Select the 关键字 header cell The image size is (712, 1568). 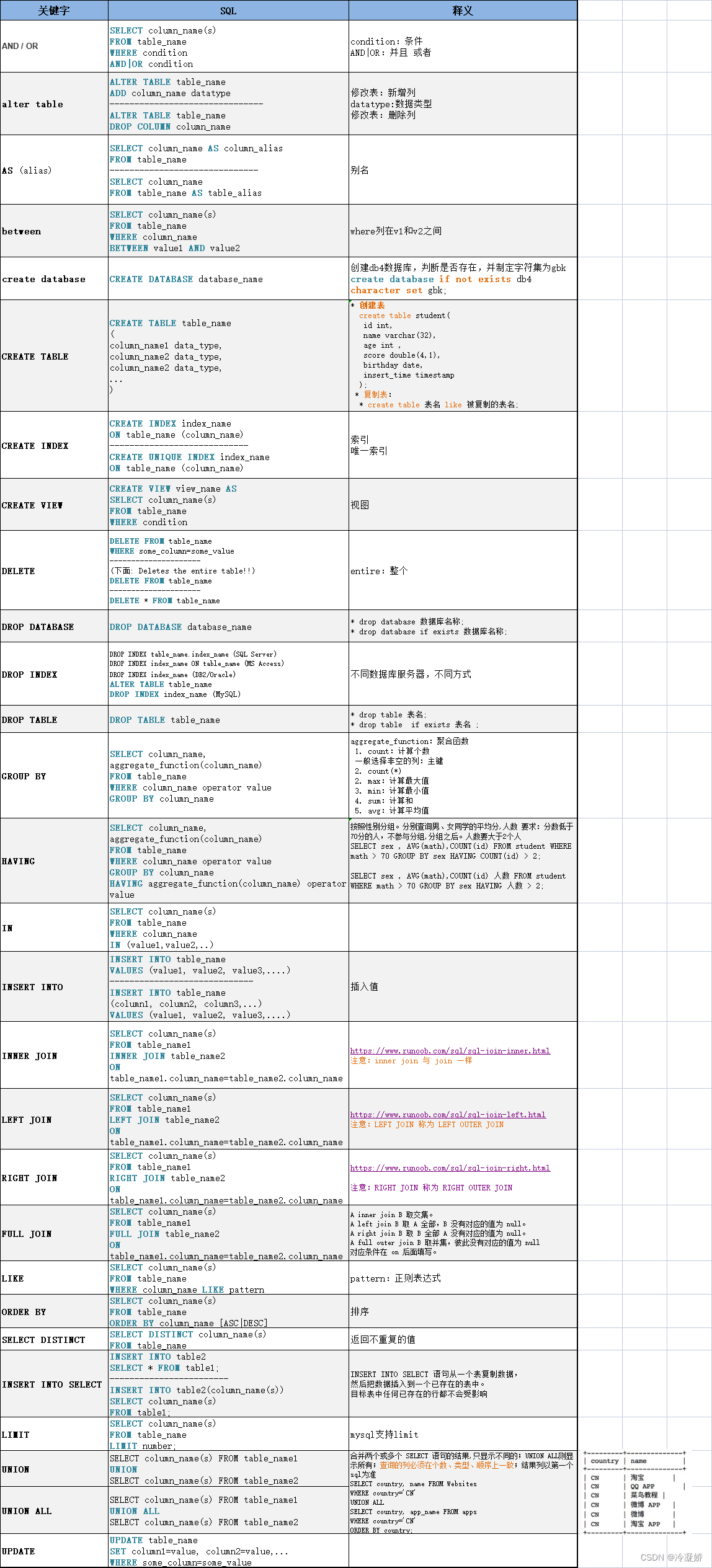(x=54, y=11)
